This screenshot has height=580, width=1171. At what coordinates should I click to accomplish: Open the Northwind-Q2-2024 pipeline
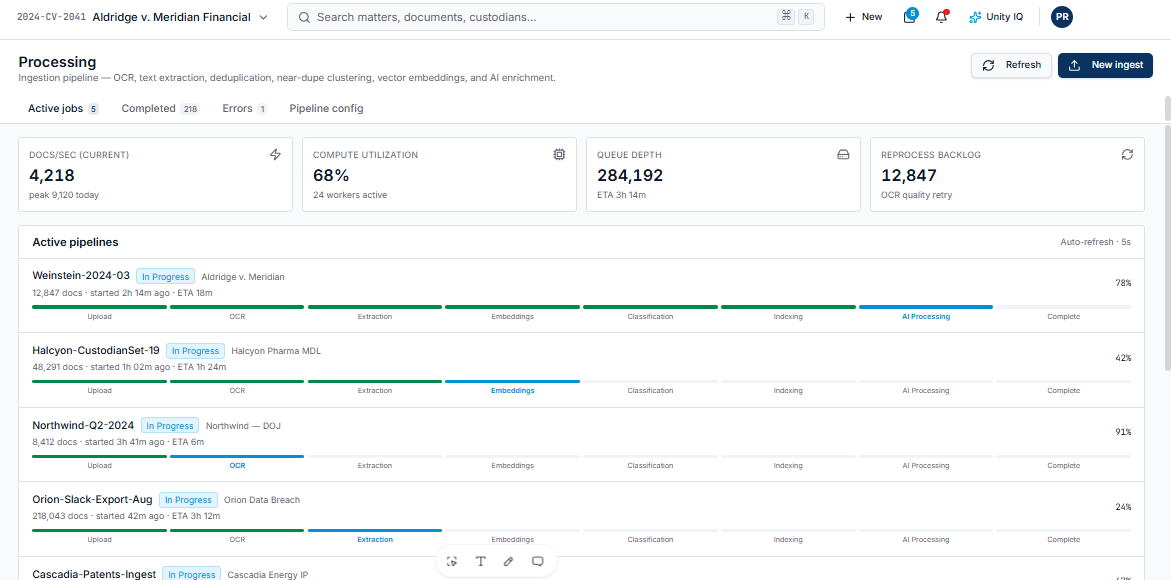[x=83, y=425]
